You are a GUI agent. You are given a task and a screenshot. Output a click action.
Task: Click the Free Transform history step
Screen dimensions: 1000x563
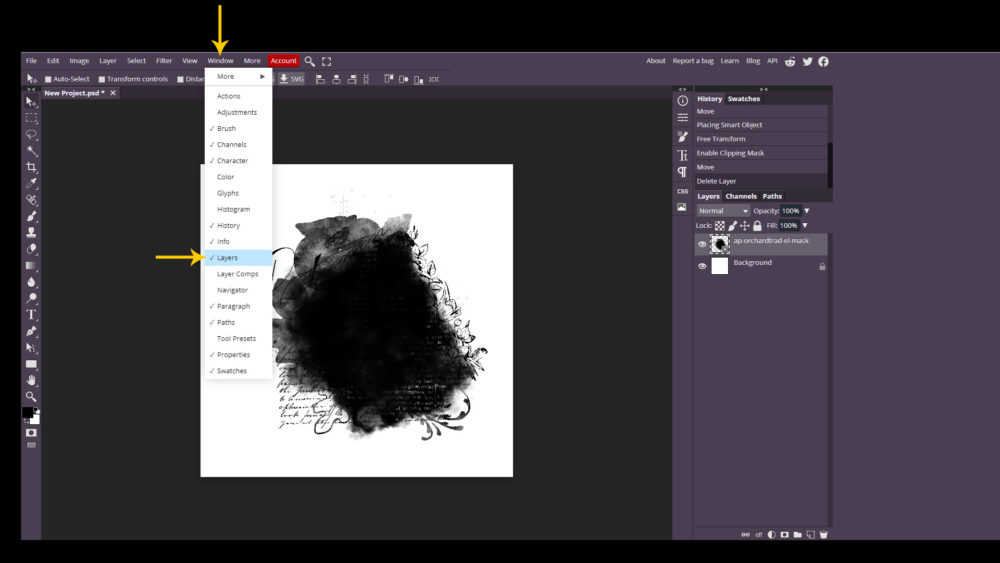click(720, 139)
